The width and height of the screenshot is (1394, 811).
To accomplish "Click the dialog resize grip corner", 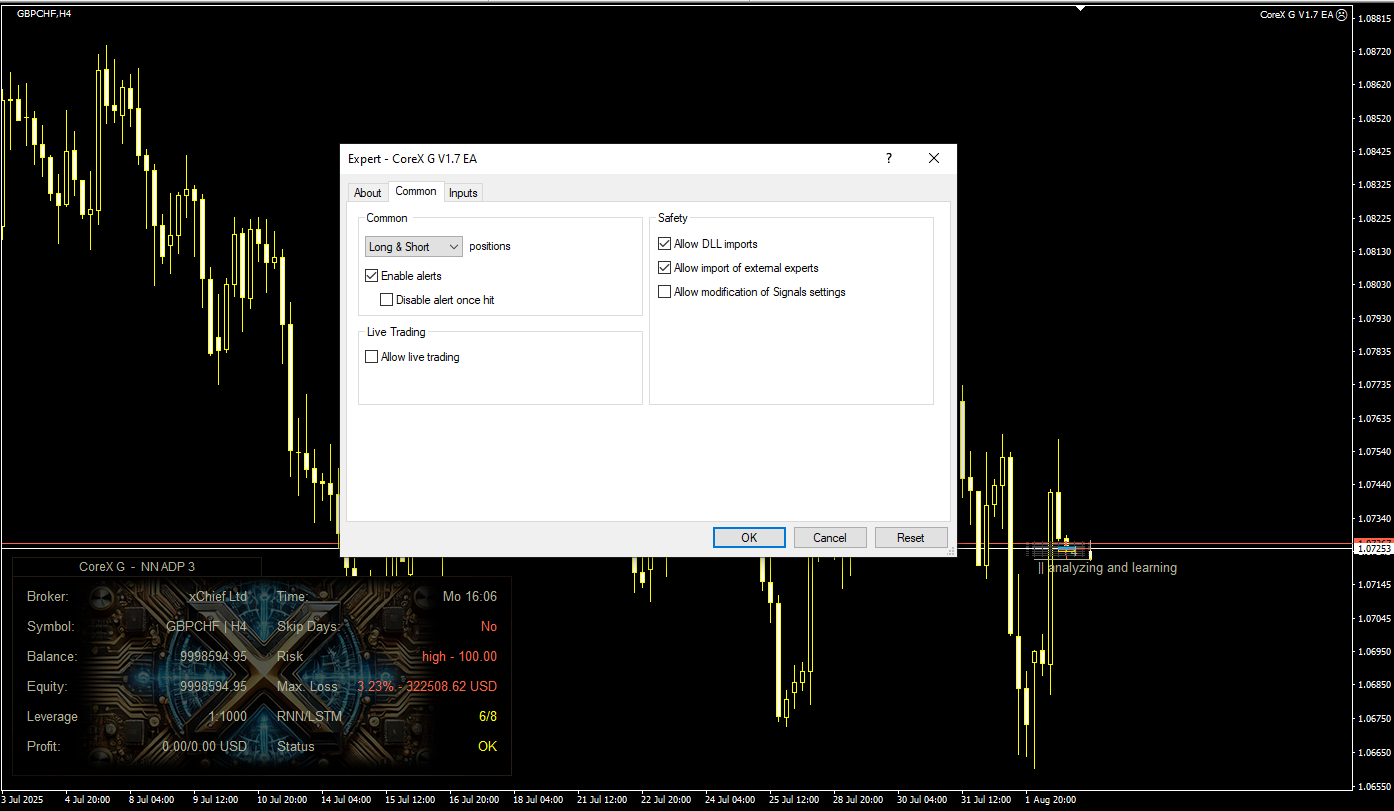I will point(951,551).
